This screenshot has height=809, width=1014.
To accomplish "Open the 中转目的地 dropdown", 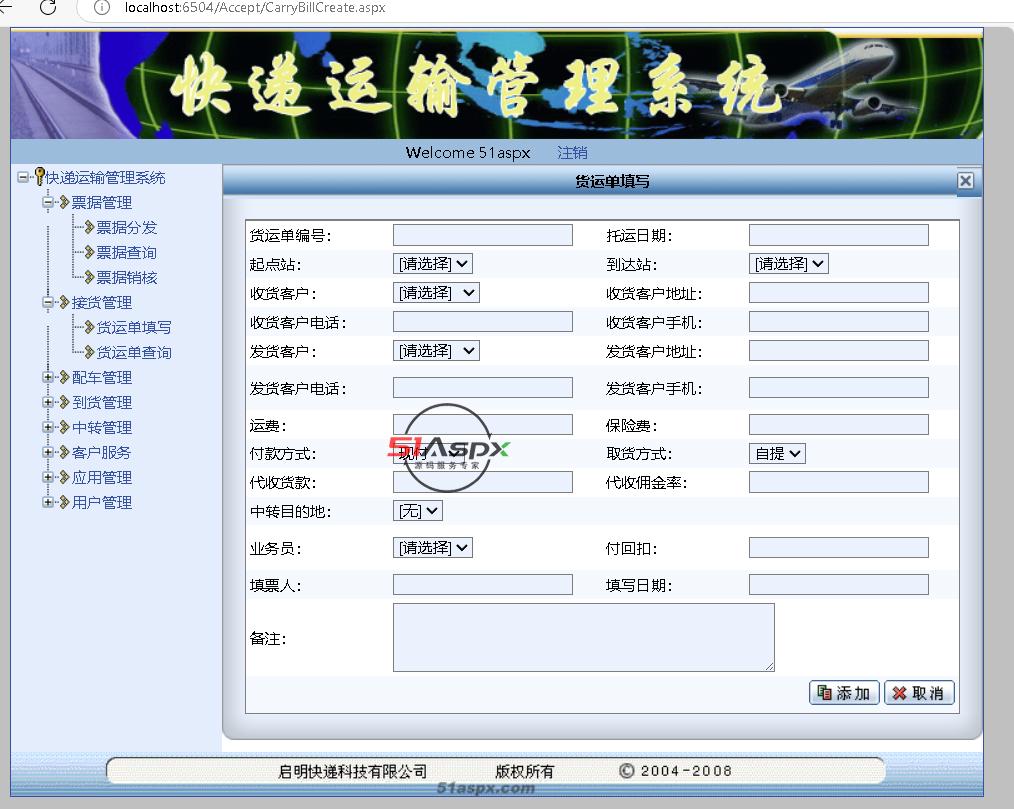I will 418,511.
